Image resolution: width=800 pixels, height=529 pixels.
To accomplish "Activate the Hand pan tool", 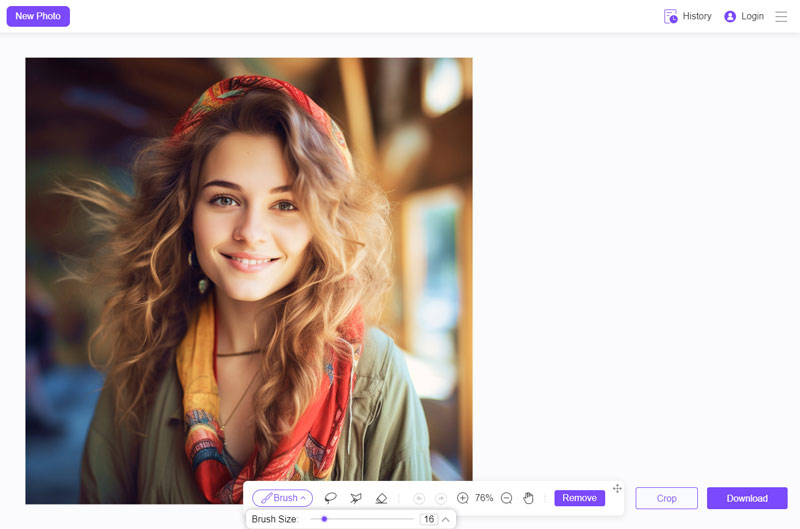I will (528, 498).
